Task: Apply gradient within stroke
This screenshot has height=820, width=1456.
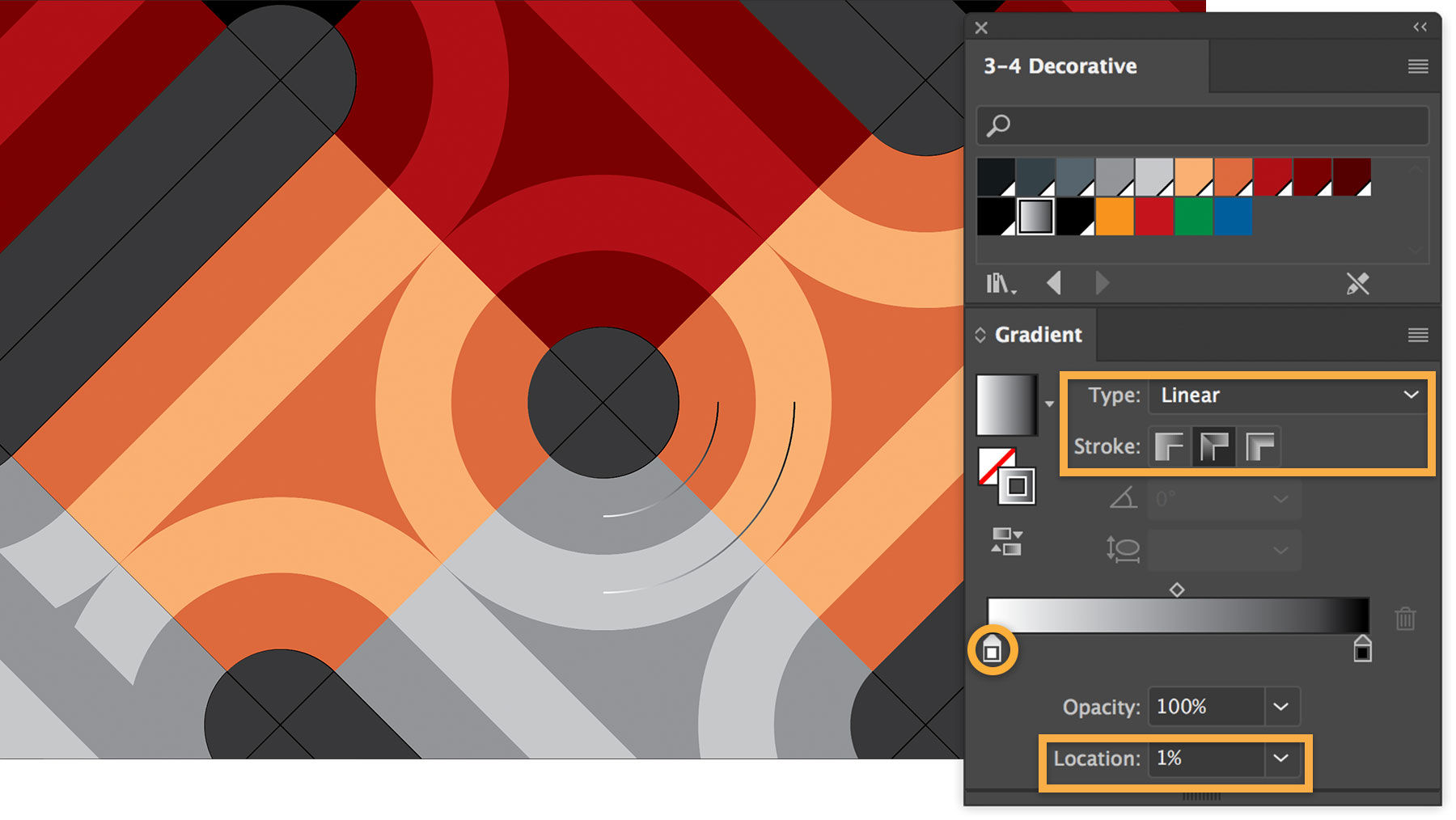Action: coord(1168,447)
